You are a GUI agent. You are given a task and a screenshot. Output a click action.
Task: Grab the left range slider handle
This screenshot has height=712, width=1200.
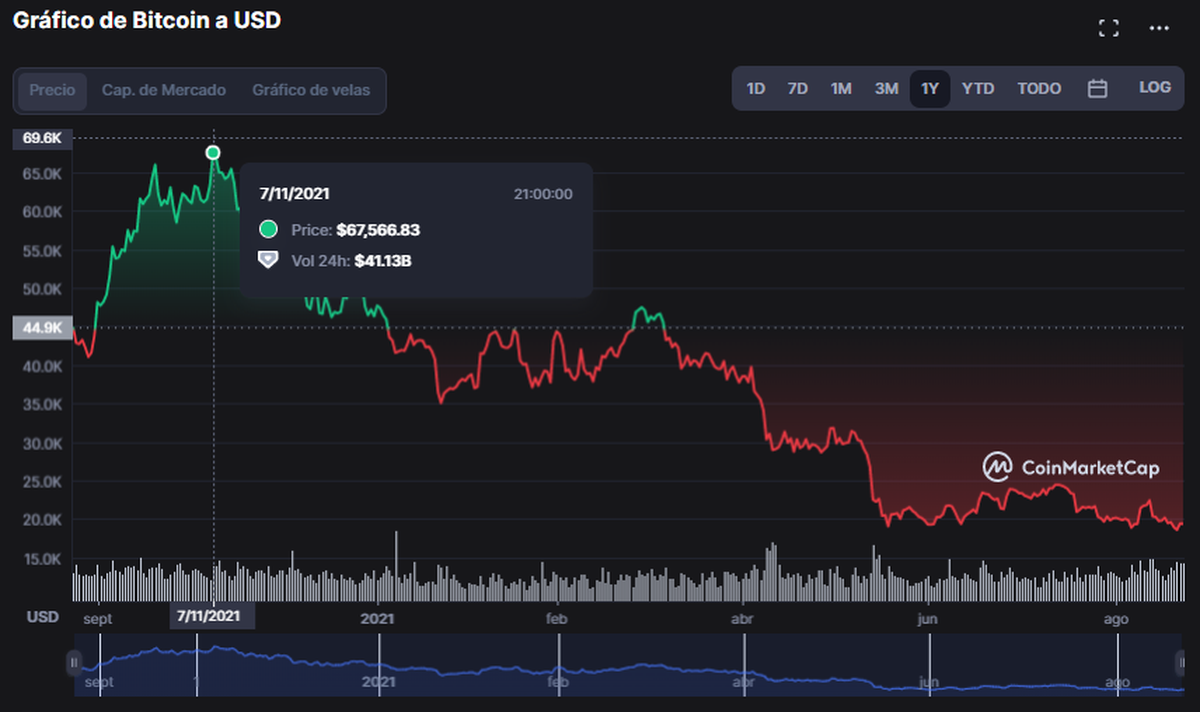73,662
